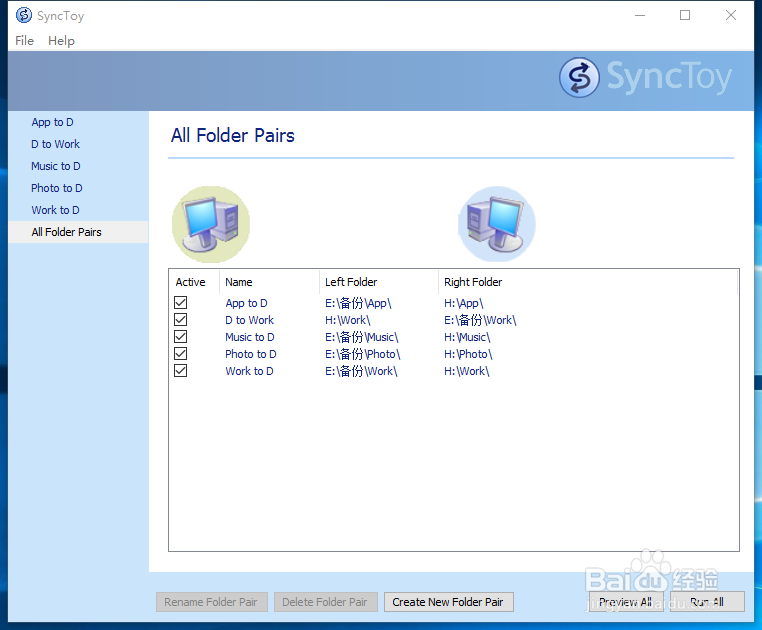This screenshot has height=630, width=762.
Task: Minimize the SyncToy window
Action: pos(640,16)
